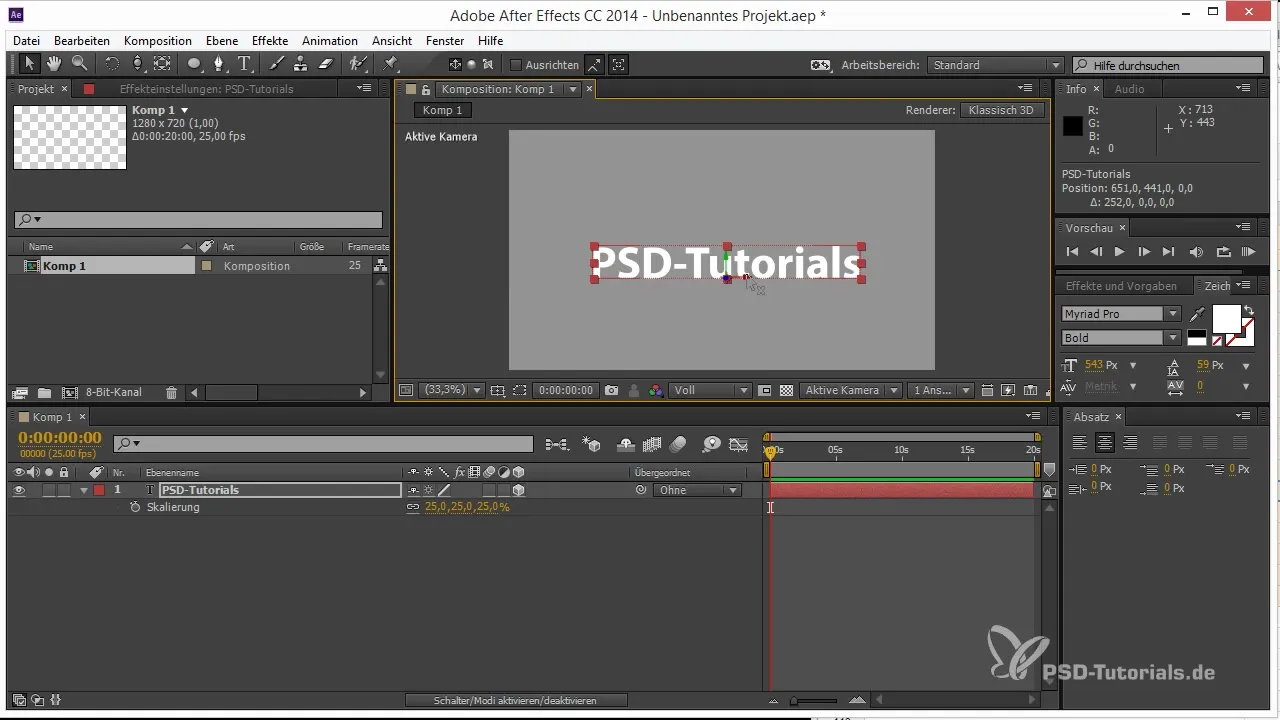The image size is (1280, 720).
Task: Click the Komp 1 breadcrumb button
Action: pyautogui.click(x=442, y=110)
